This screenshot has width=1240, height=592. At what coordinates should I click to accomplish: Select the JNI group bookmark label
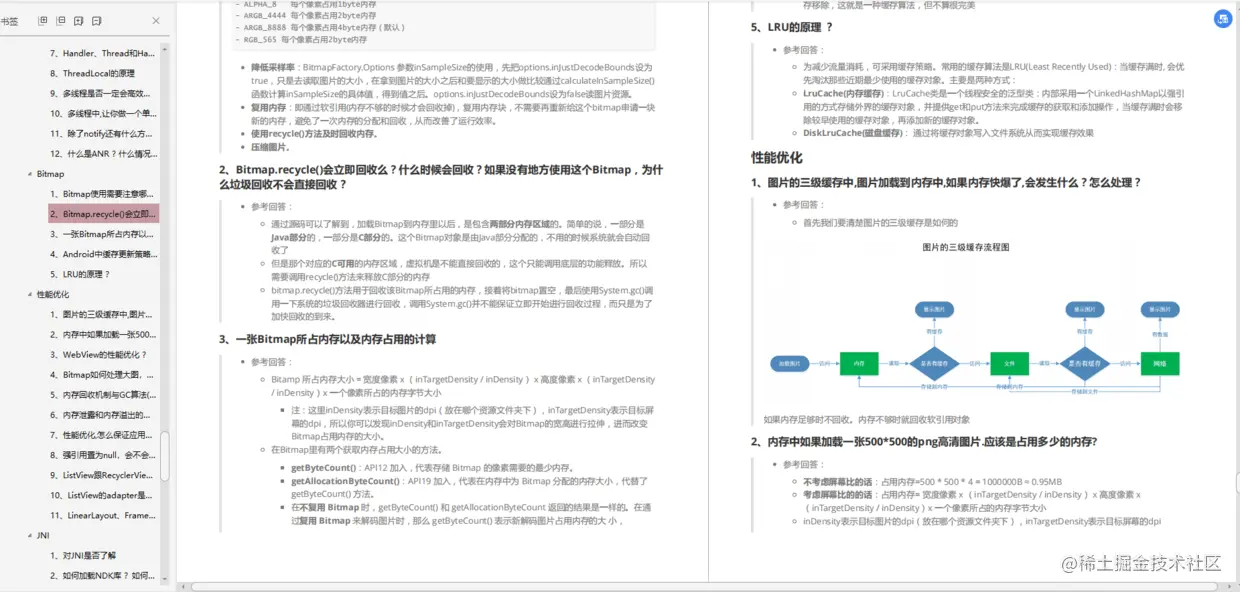click(x=43, y=536)
